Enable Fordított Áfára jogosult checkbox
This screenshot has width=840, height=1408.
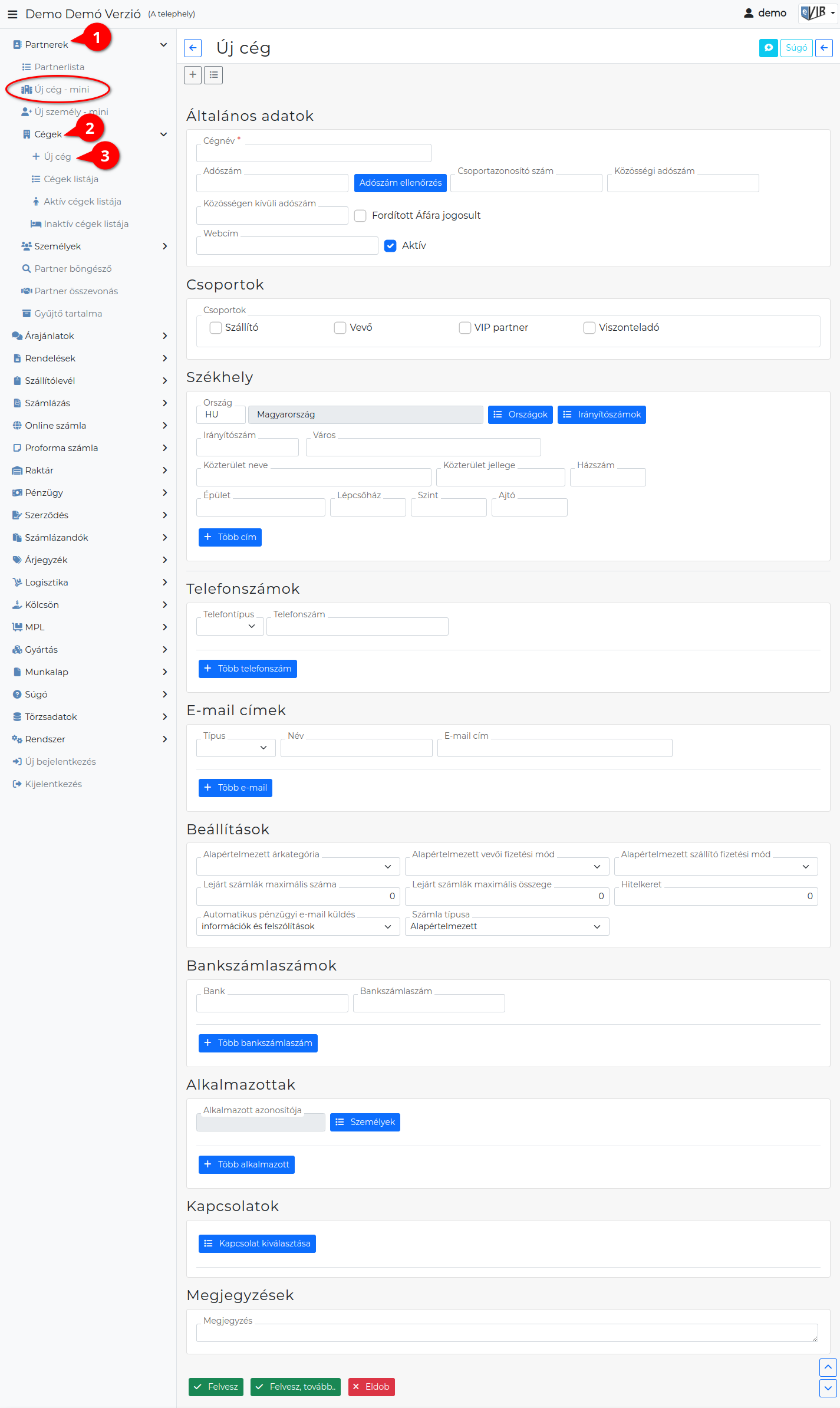(360, 216)
